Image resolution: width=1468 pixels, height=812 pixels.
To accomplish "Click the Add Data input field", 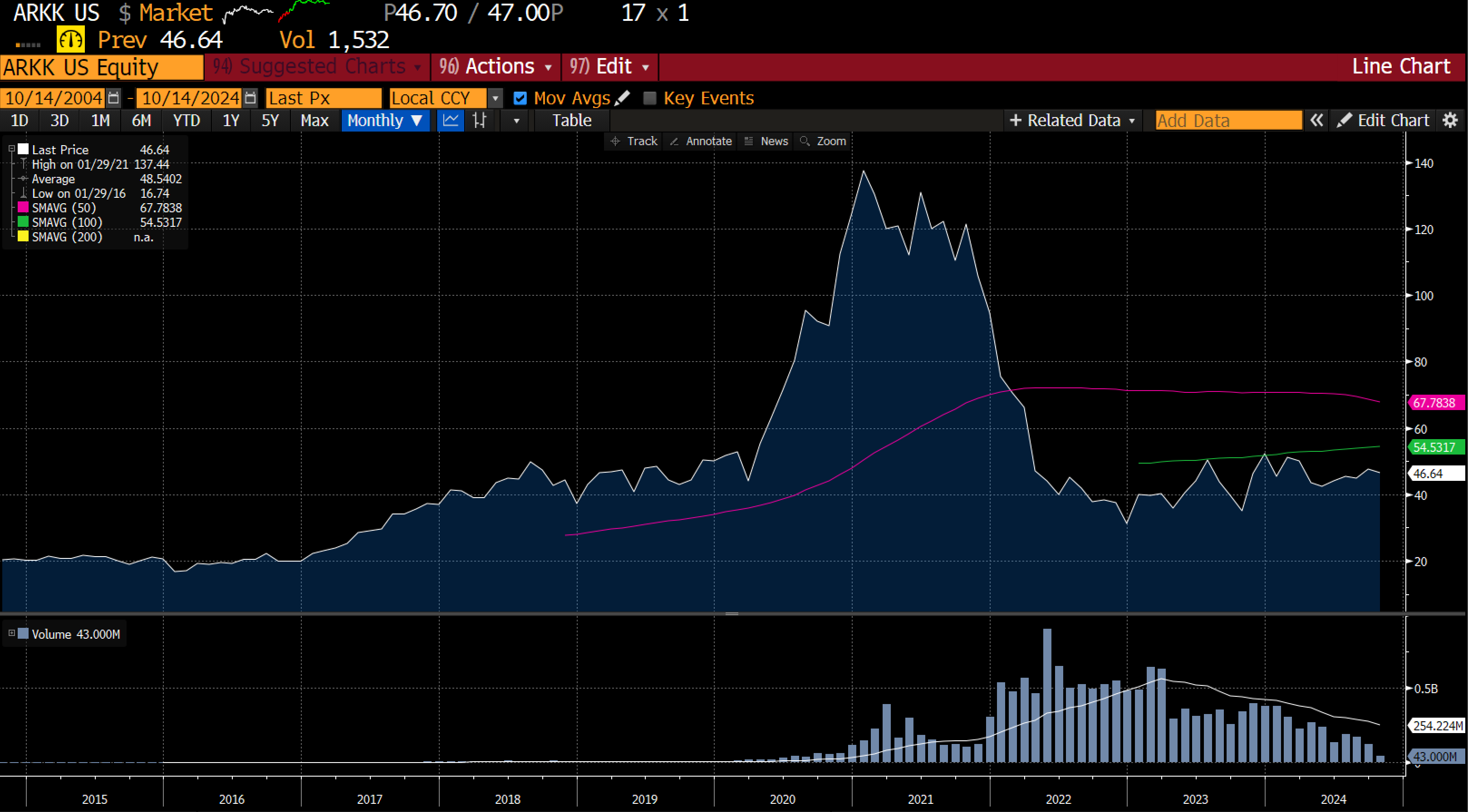I will pos(1228,120).
